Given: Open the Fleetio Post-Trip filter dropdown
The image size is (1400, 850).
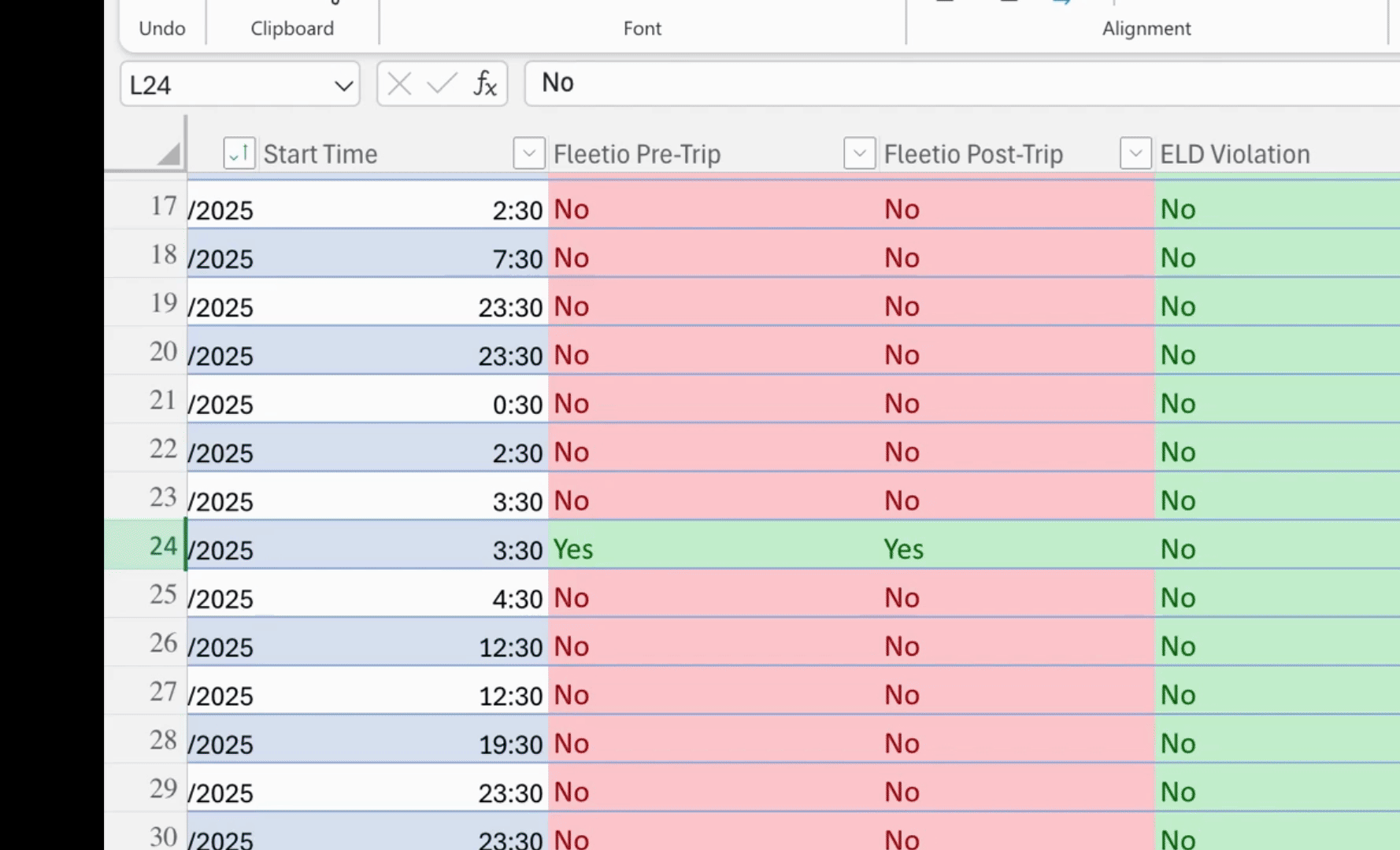Looking at the screenshot, I should pyautogui.click(x=859, y=153).
